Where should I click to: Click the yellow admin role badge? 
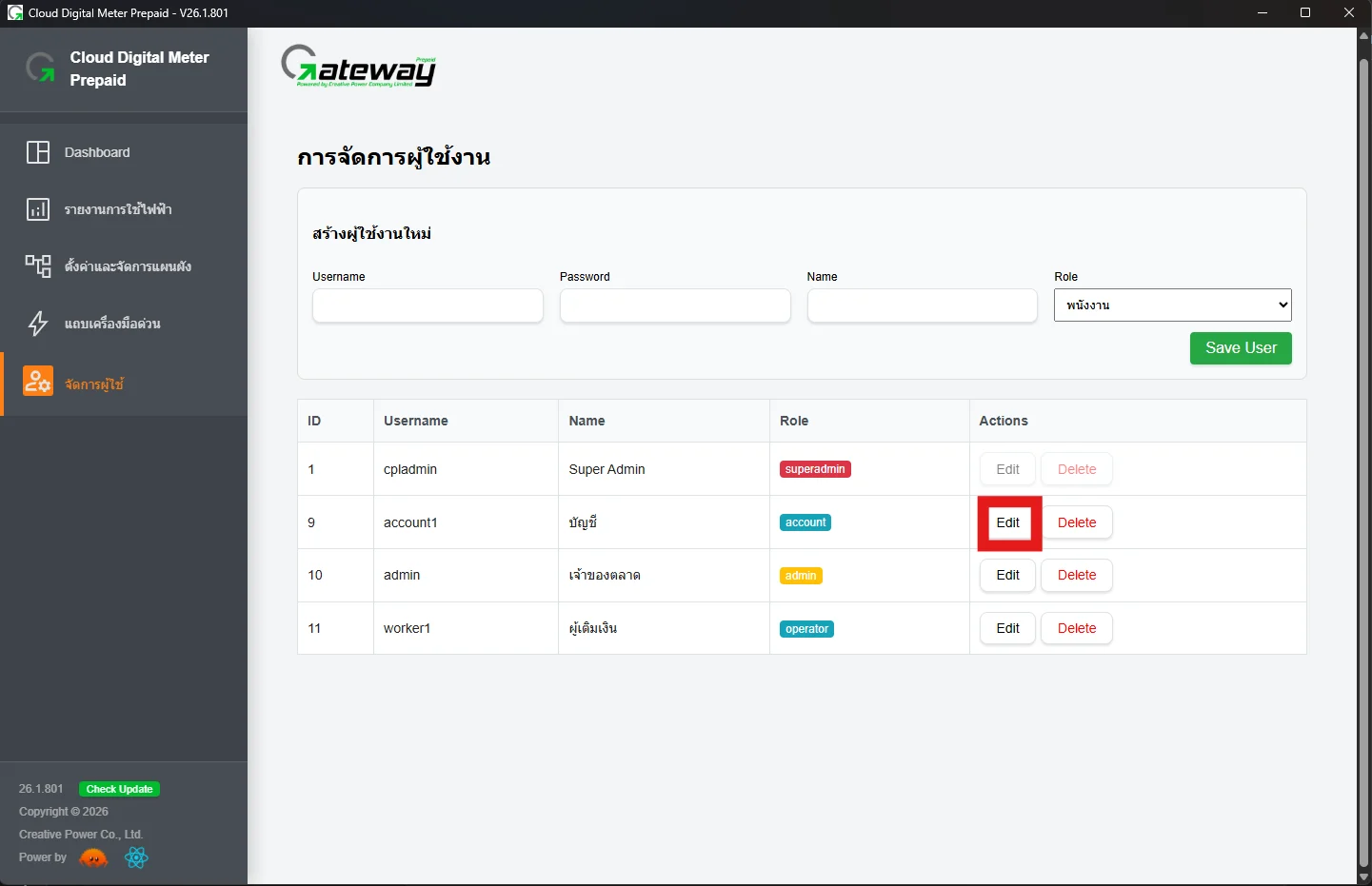point(801,576)
